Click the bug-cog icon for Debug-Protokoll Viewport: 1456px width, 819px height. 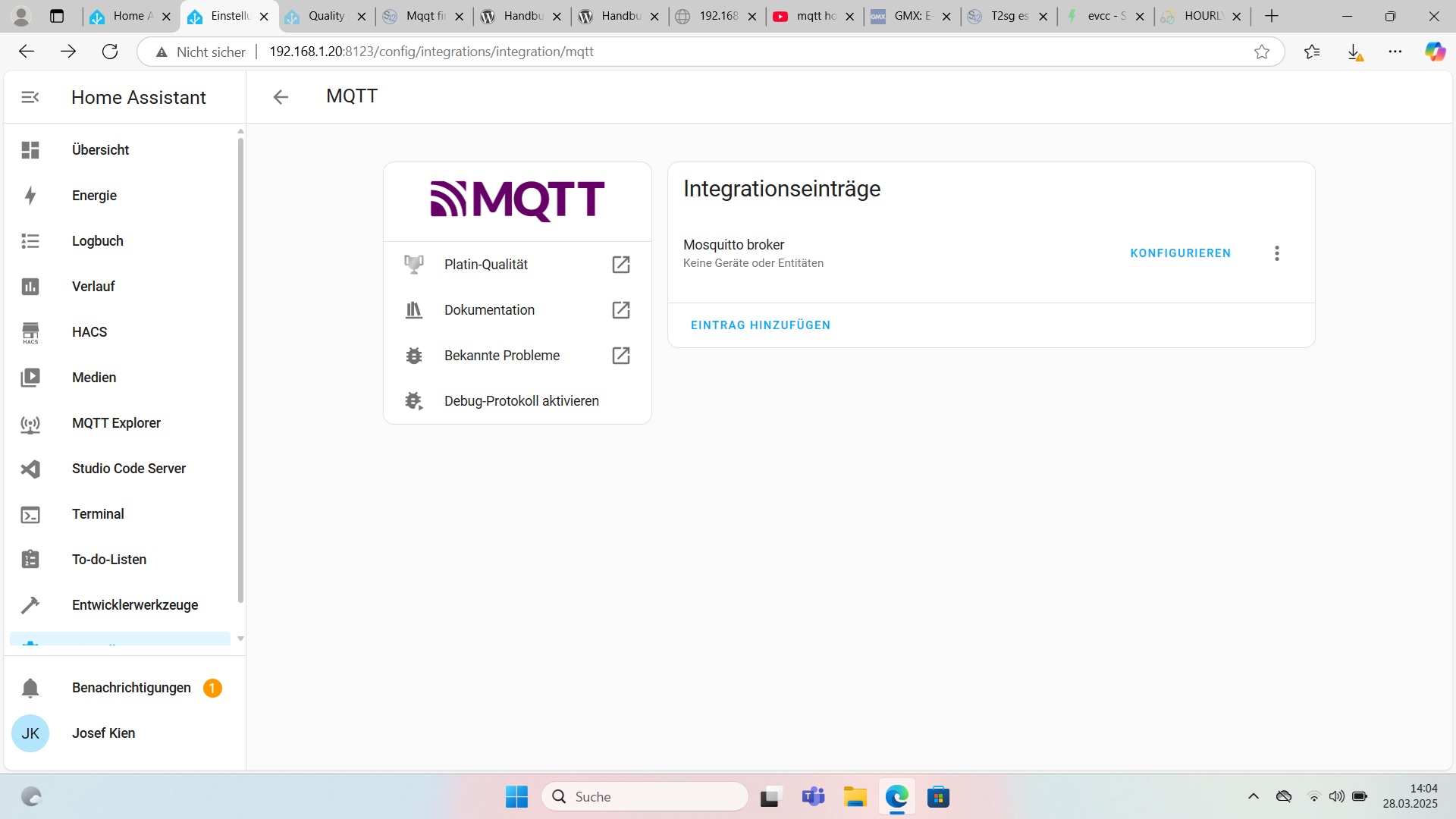point(414,401)
